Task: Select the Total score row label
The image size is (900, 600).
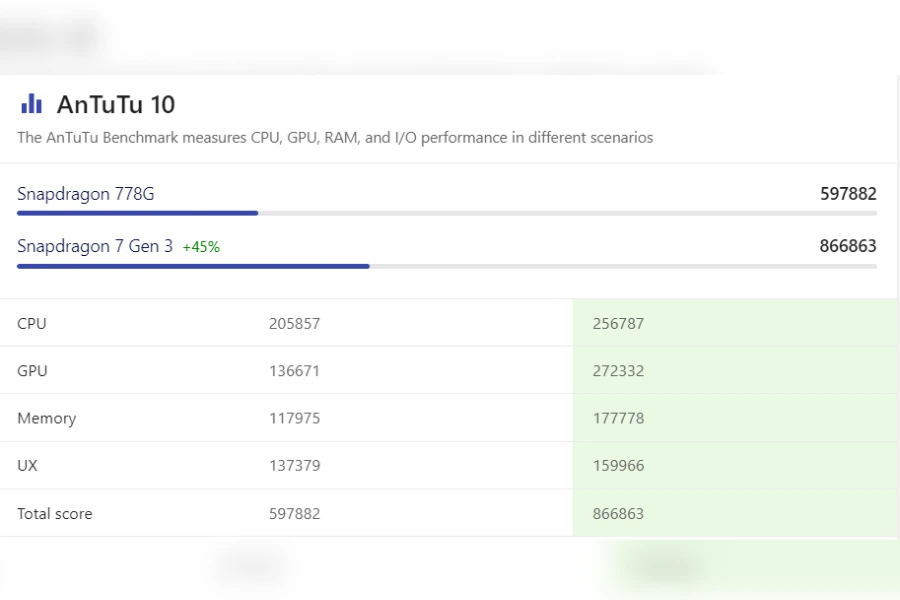Action: click(54, 514)
